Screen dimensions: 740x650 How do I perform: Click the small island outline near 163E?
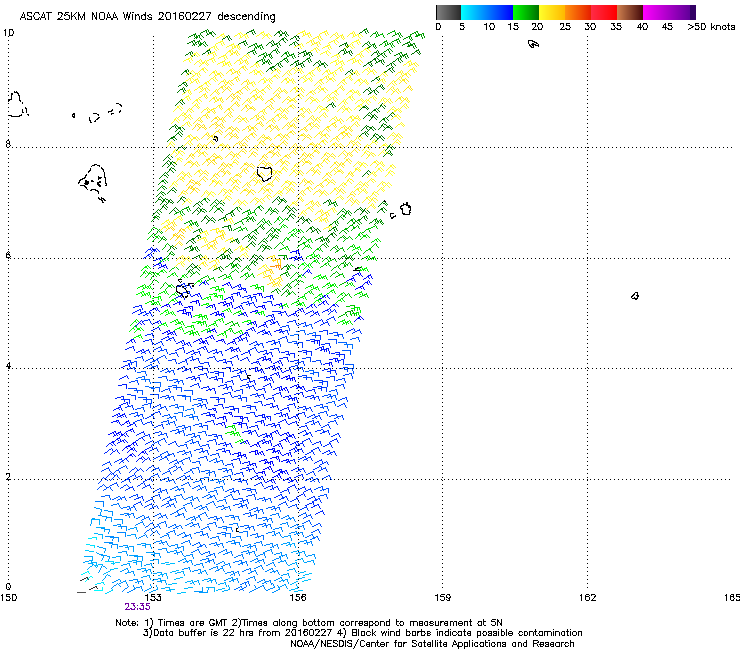pos(635,296)
